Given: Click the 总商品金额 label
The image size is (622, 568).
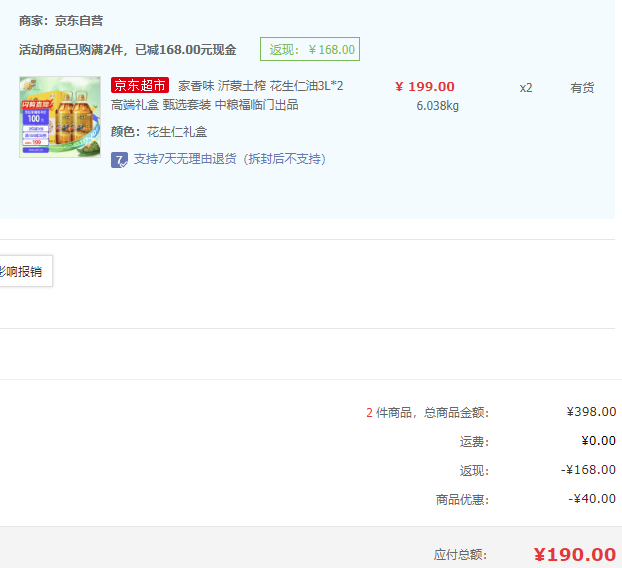Looking at the screenshot, I should [x=456, y=413].
